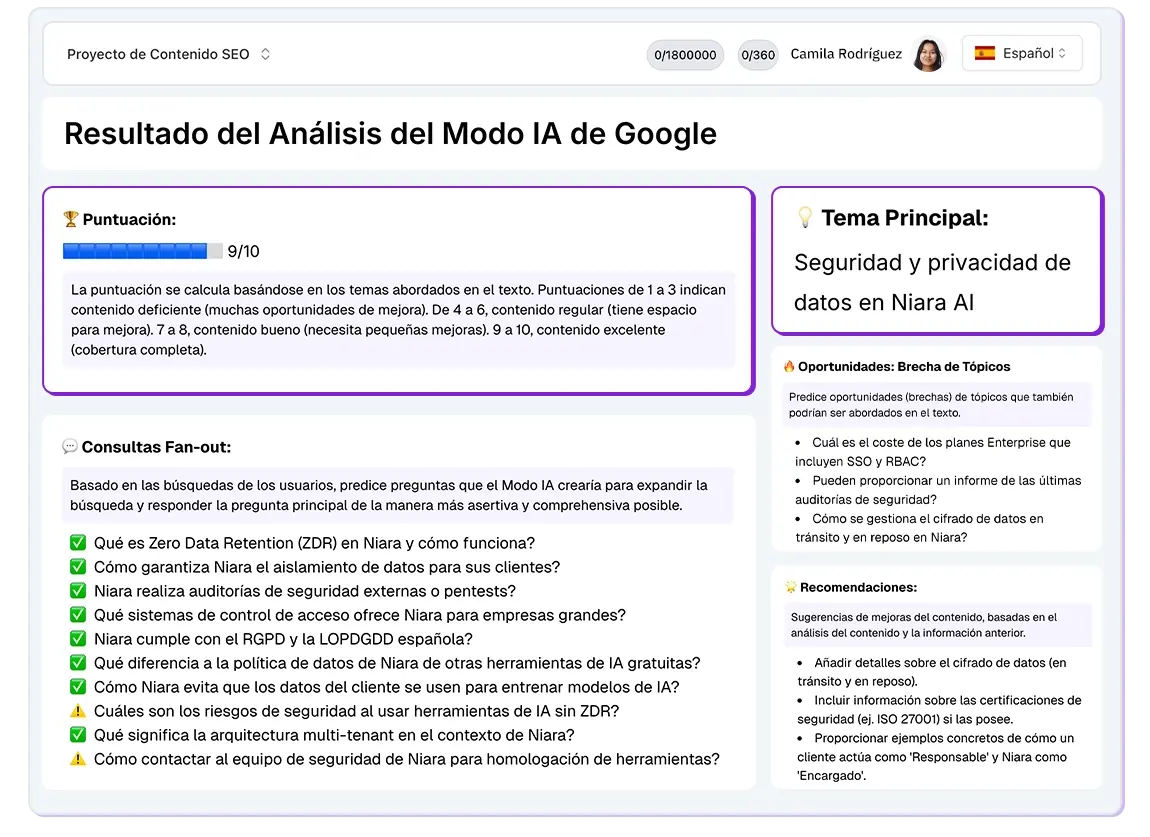Open the Español language dropdown
This screenshot has height=837, width=1150.
coord(1022,54)
